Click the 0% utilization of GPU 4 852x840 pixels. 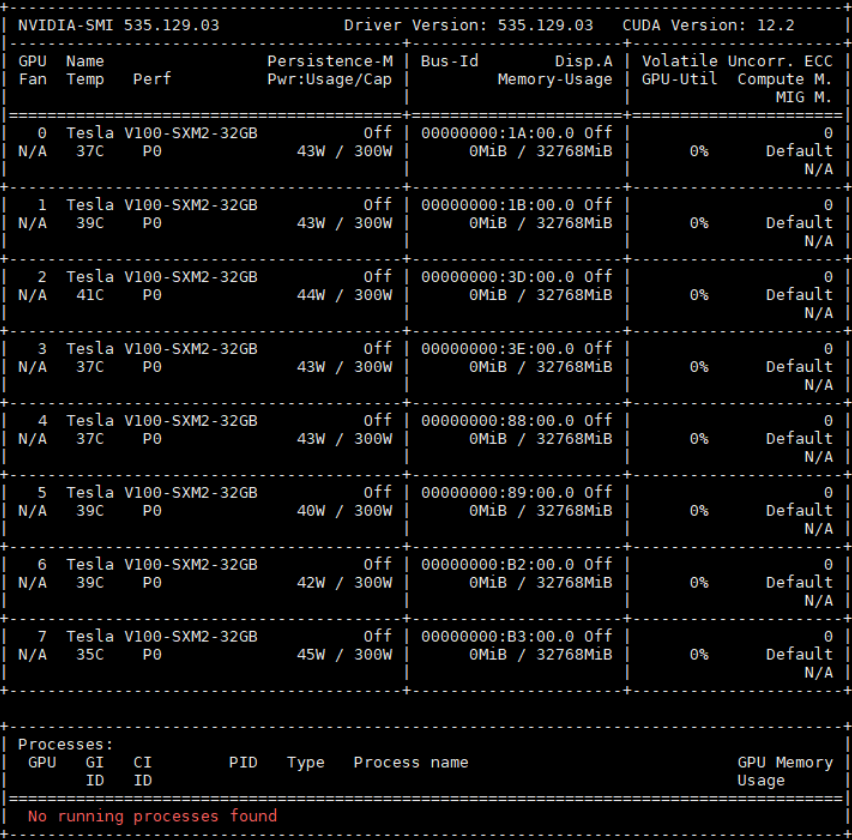click(x=699, y=439)
